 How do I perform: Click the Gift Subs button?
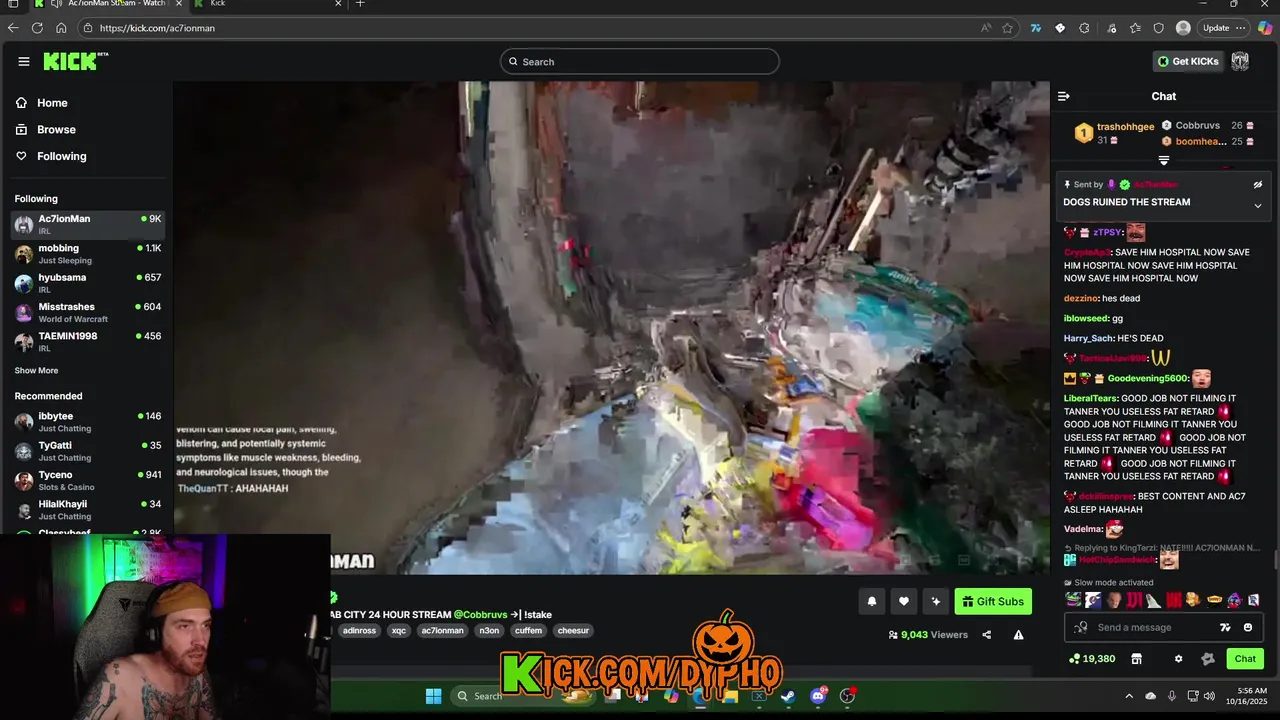pyautogui.click(x=993, y=601)
